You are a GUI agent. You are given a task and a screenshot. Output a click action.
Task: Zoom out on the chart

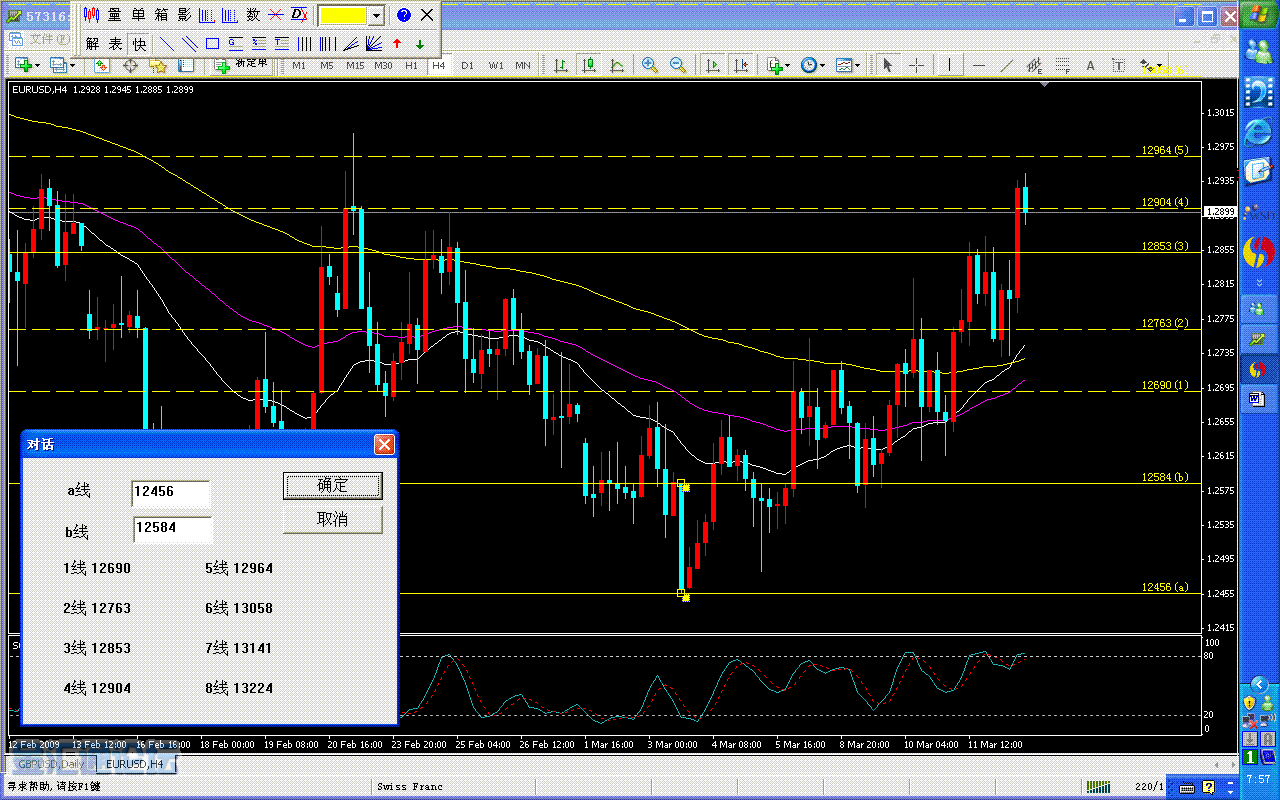pyautogui.click(x=678, y=65)
